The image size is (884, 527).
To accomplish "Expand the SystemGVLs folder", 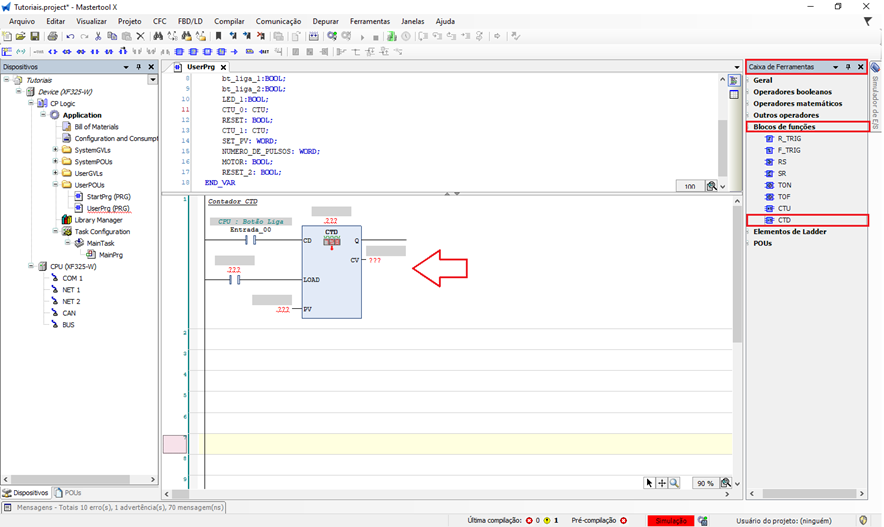I will click(x=55, y=150).
